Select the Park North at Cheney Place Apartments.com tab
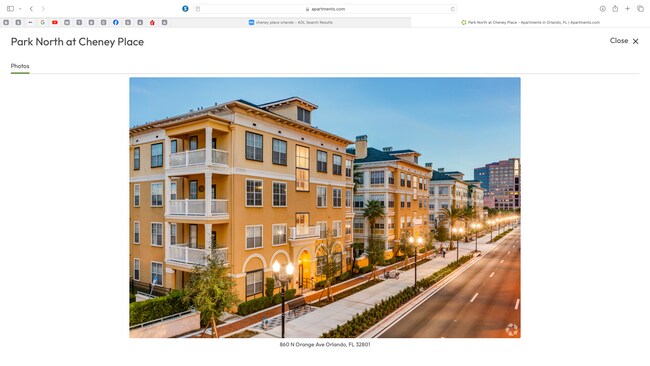The image size is (650, 366). pos(530,22)
